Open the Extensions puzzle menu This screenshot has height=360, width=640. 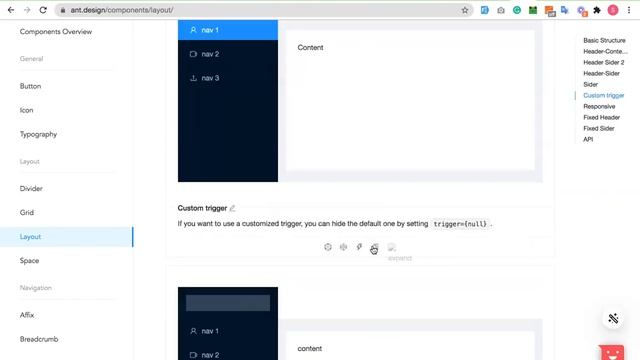point(597,10)
